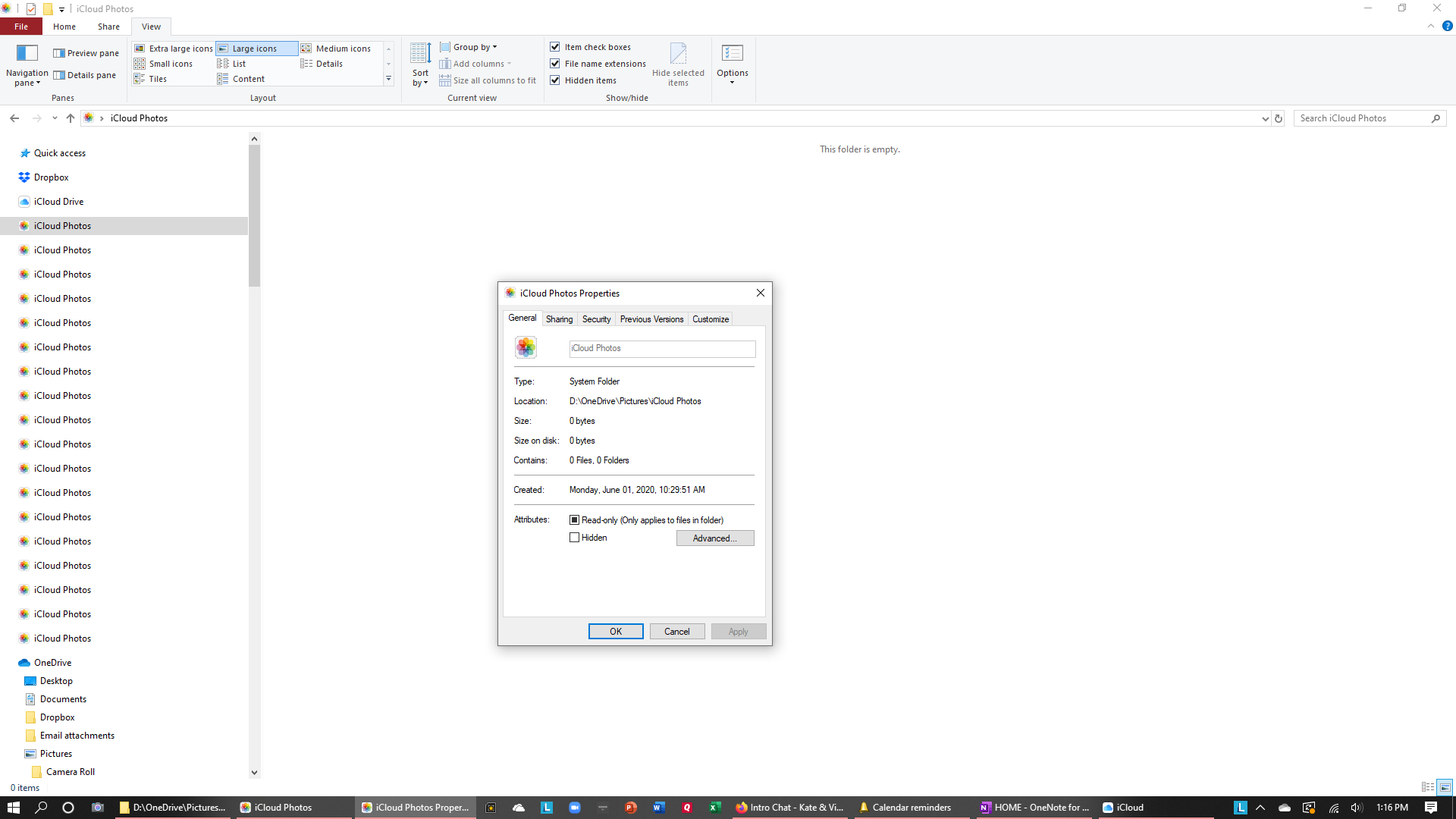The width and height of the screenshot is (1456, 819).
Task: Switch to large icons view in status bar
Action: pos(1445,787)
